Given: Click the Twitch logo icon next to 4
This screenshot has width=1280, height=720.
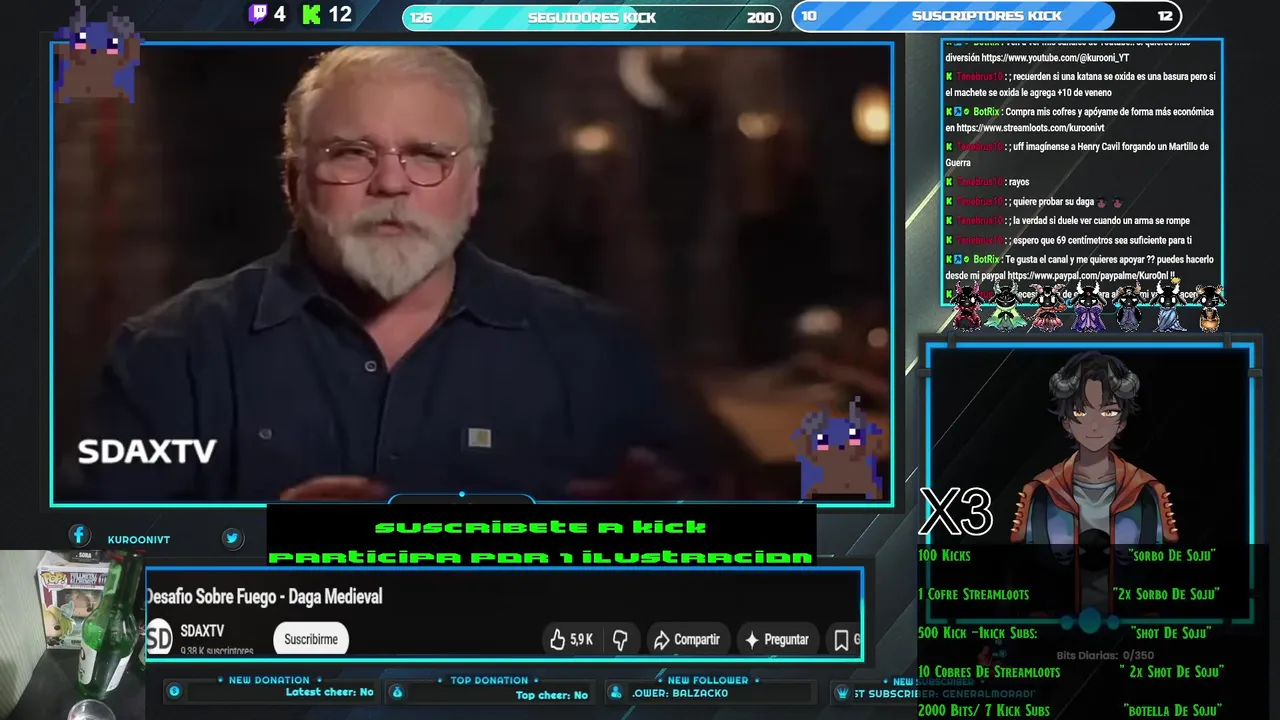Looking at the screenshot, I should tap(258, 14).
